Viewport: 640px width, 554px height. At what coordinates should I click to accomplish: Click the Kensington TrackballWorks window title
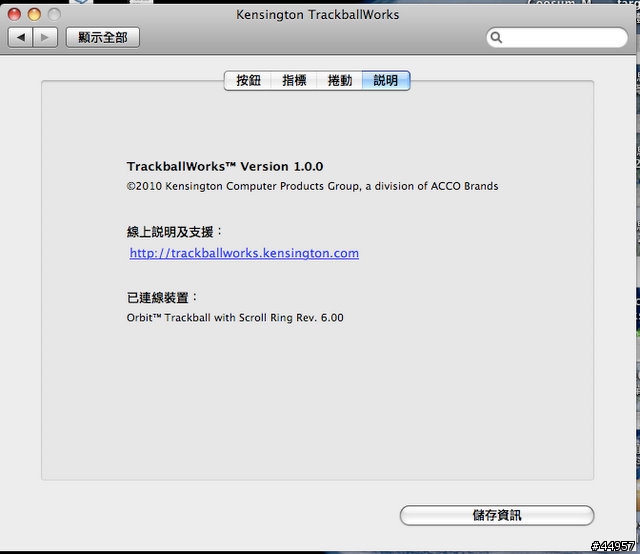318,15
